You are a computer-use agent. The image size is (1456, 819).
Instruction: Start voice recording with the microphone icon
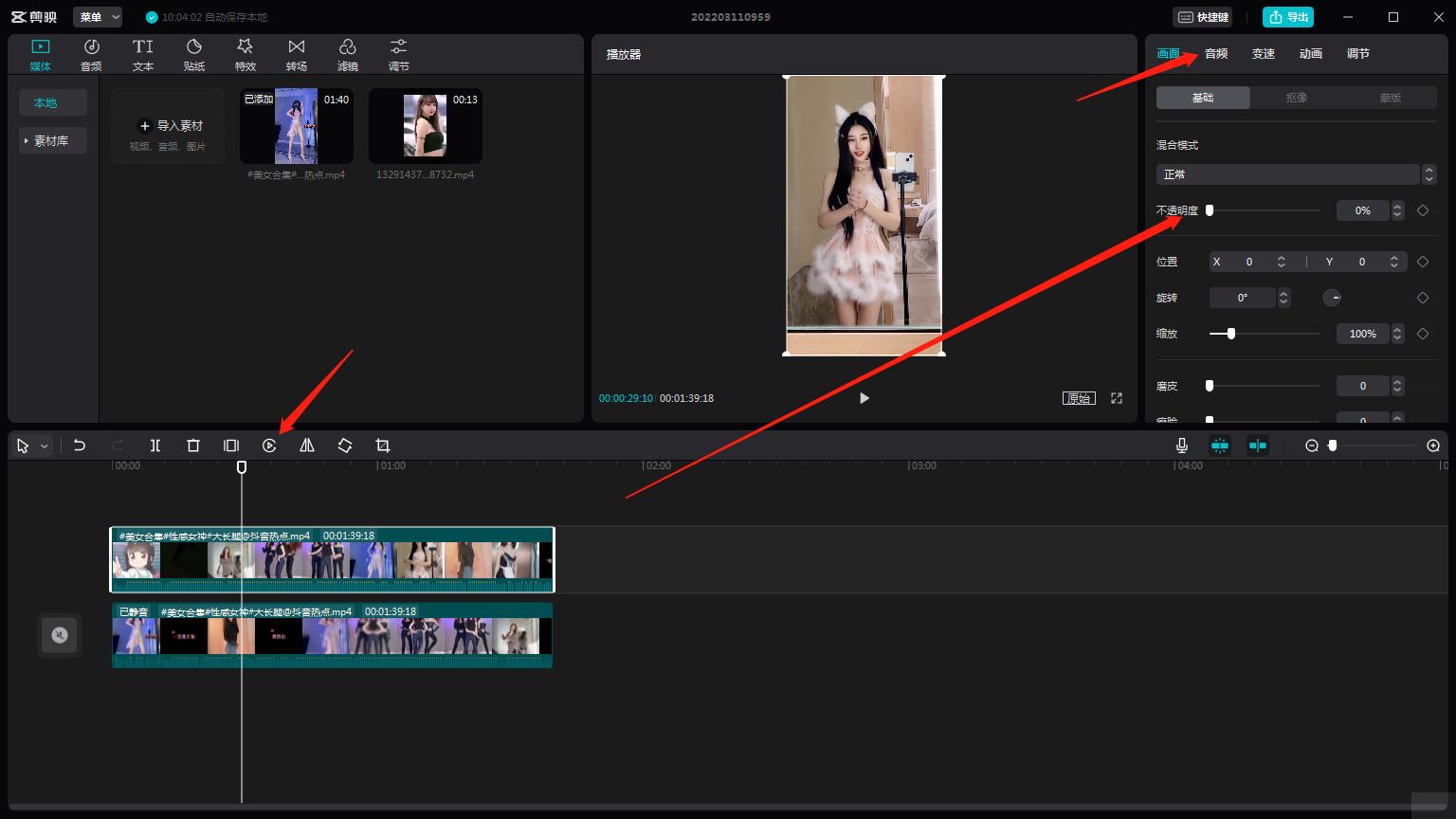point(1182,446)
